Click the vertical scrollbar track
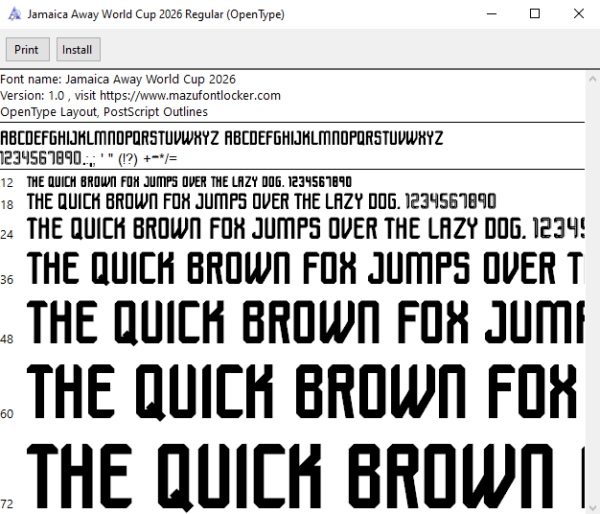 pos(592,293)
